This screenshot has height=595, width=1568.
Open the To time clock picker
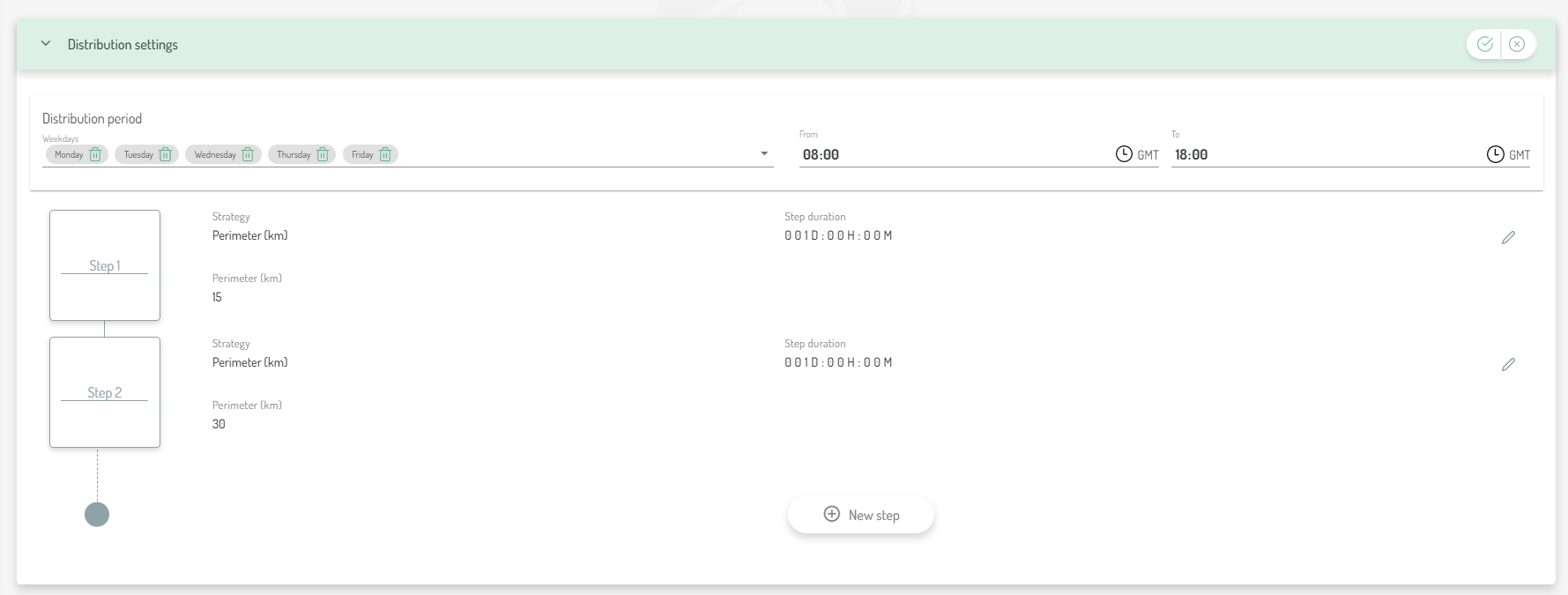[x=1496, y=154]
